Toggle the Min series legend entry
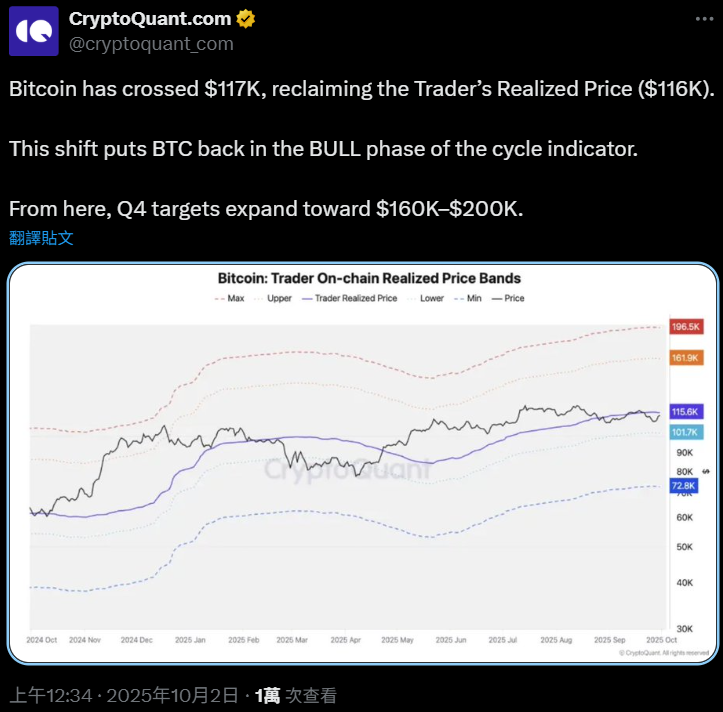723x712 pixels. (x=469, y=298)
